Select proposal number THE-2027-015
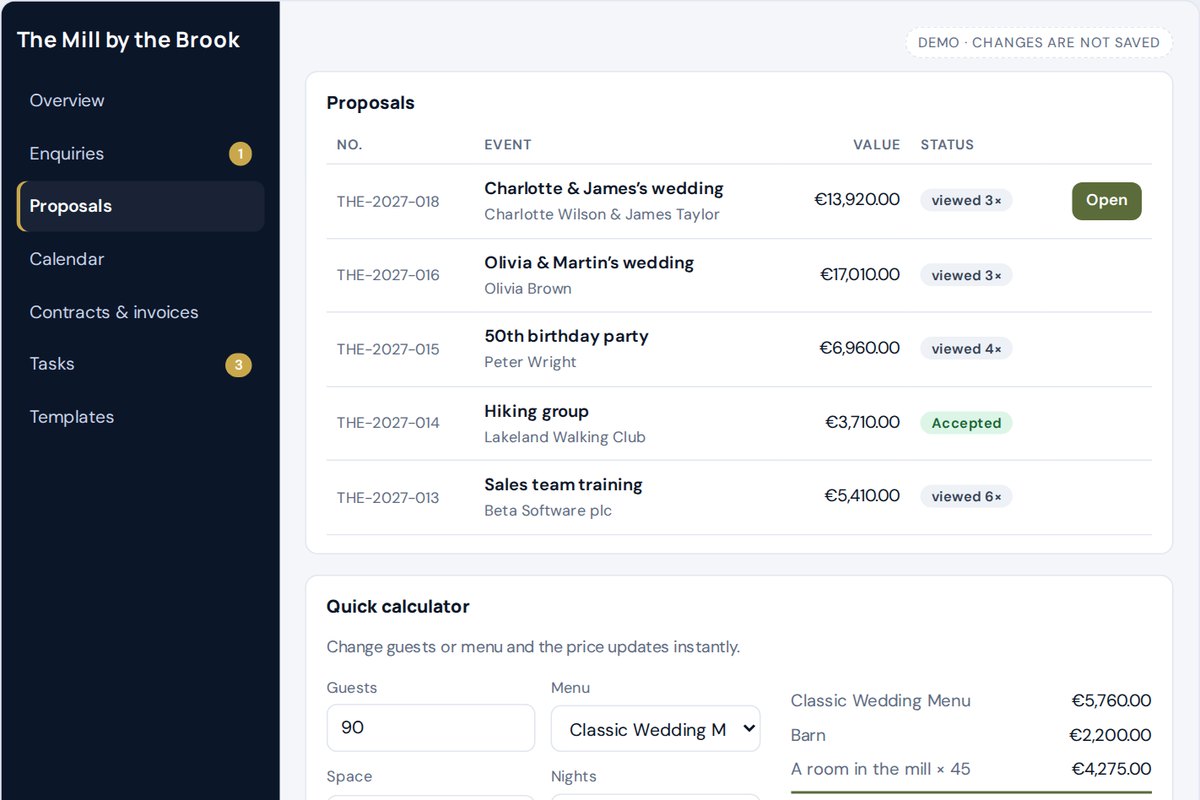The height and width of the screenshot is (800, 1200). click(x=388, y=349)
